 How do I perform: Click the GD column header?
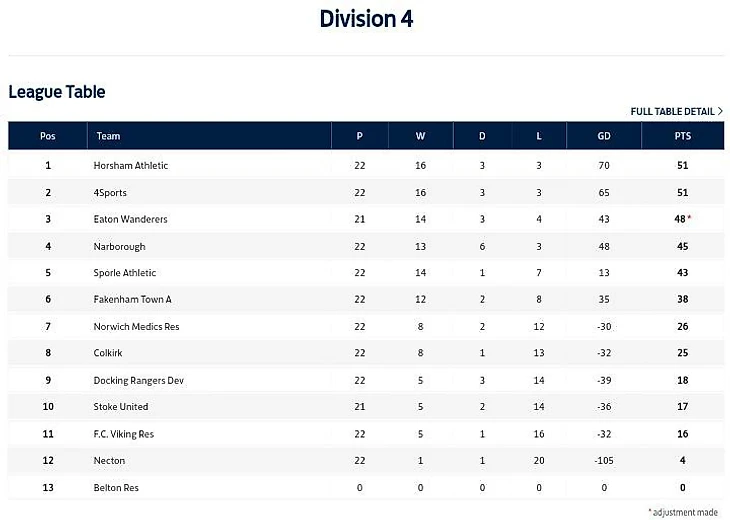tap(604, 136)
